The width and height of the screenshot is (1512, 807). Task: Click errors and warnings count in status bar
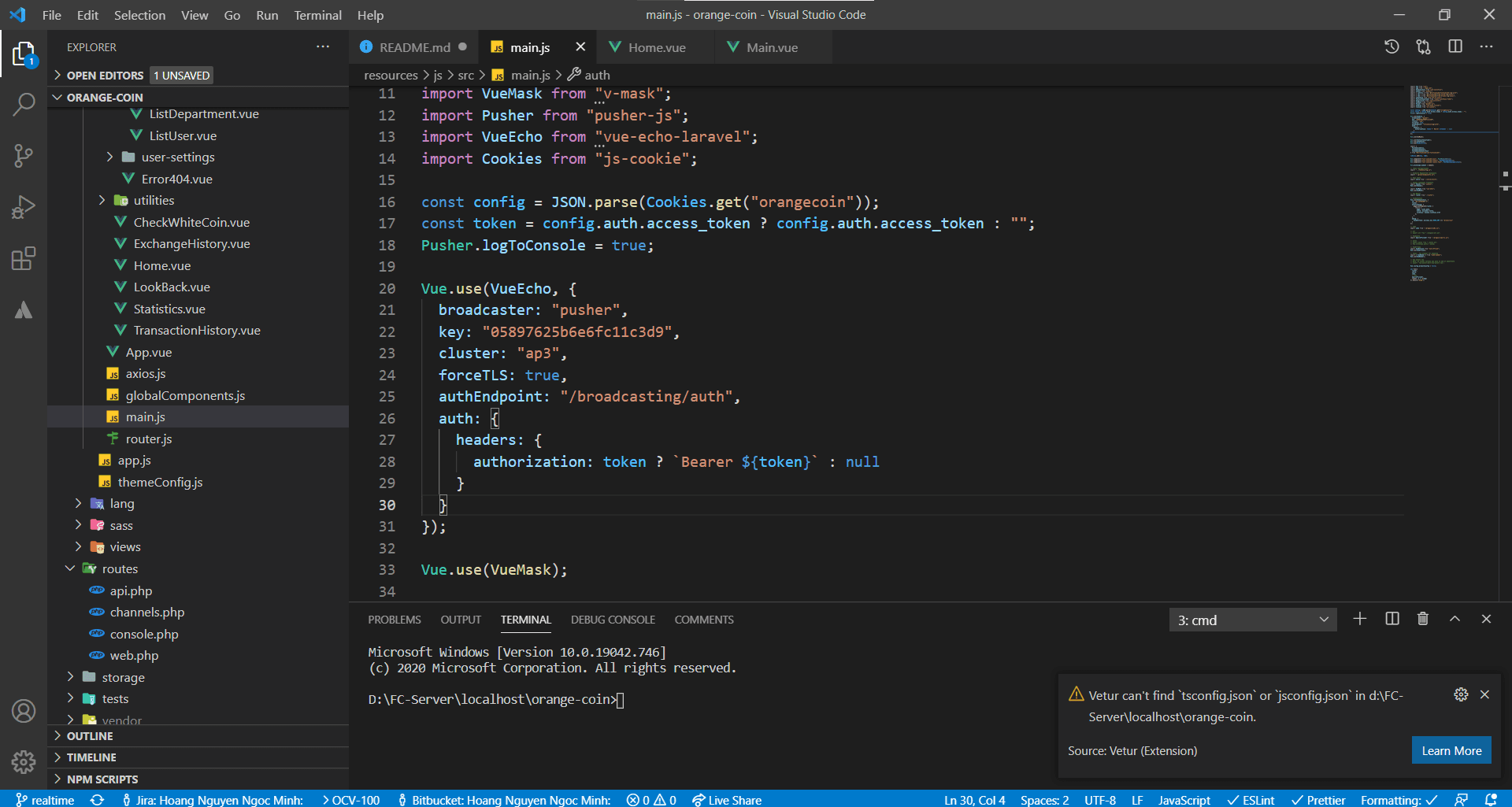pos(651,800)
